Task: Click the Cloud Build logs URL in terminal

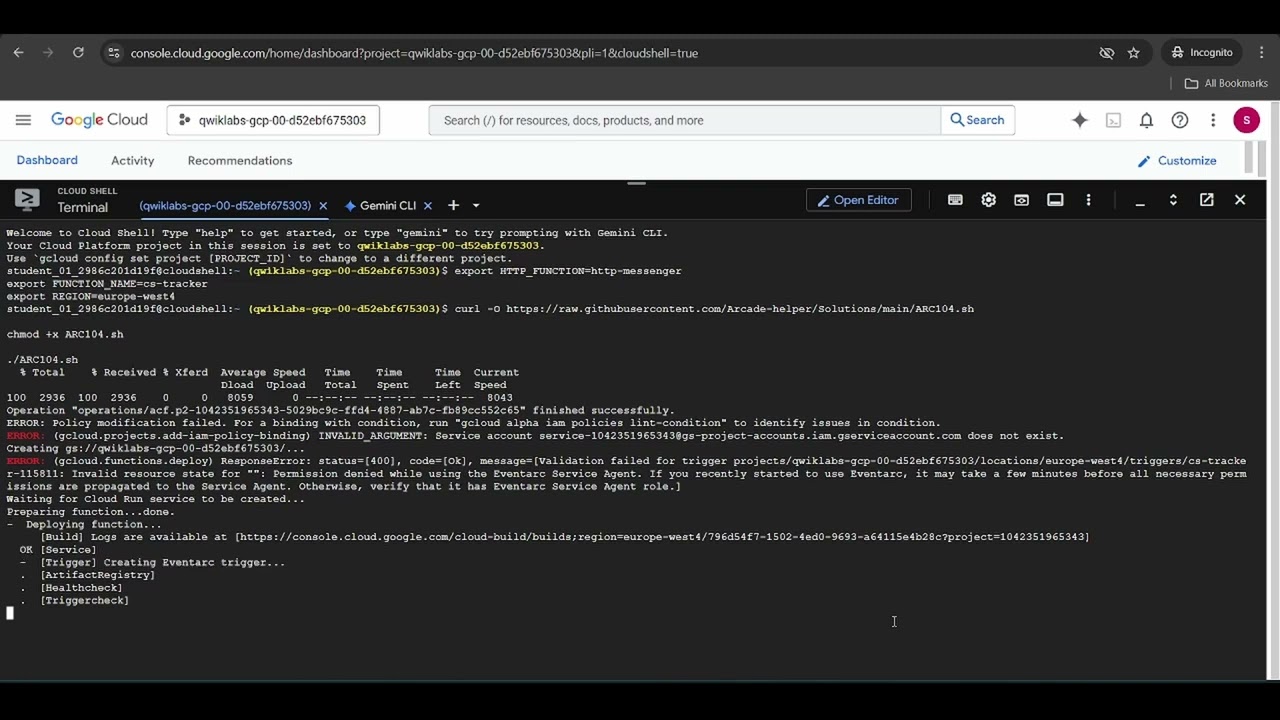Action: pos(662,537)
